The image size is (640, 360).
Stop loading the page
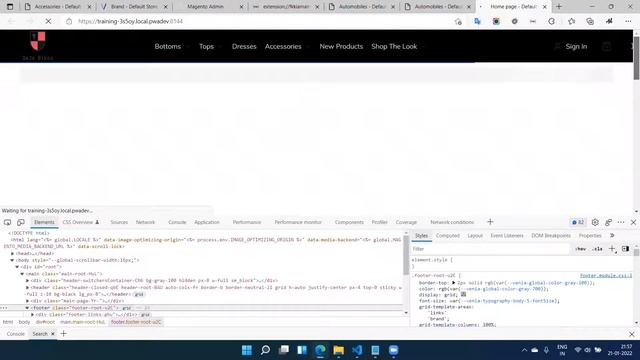(48, 21)
